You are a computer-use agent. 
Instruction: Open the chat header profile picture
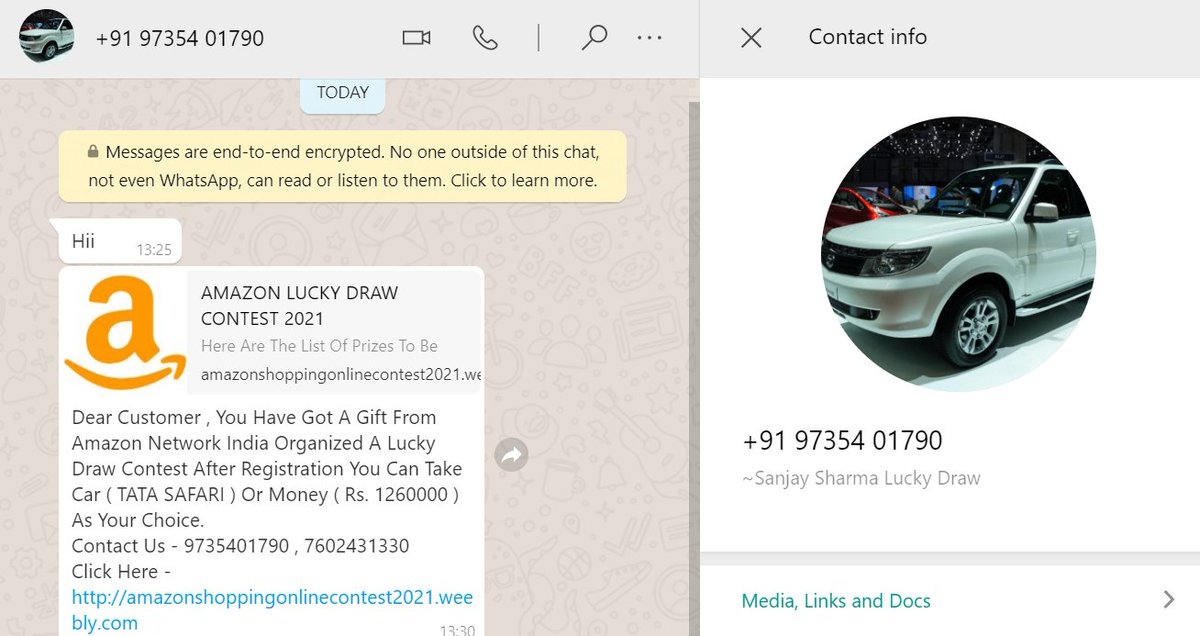click(x=47, y=37)
